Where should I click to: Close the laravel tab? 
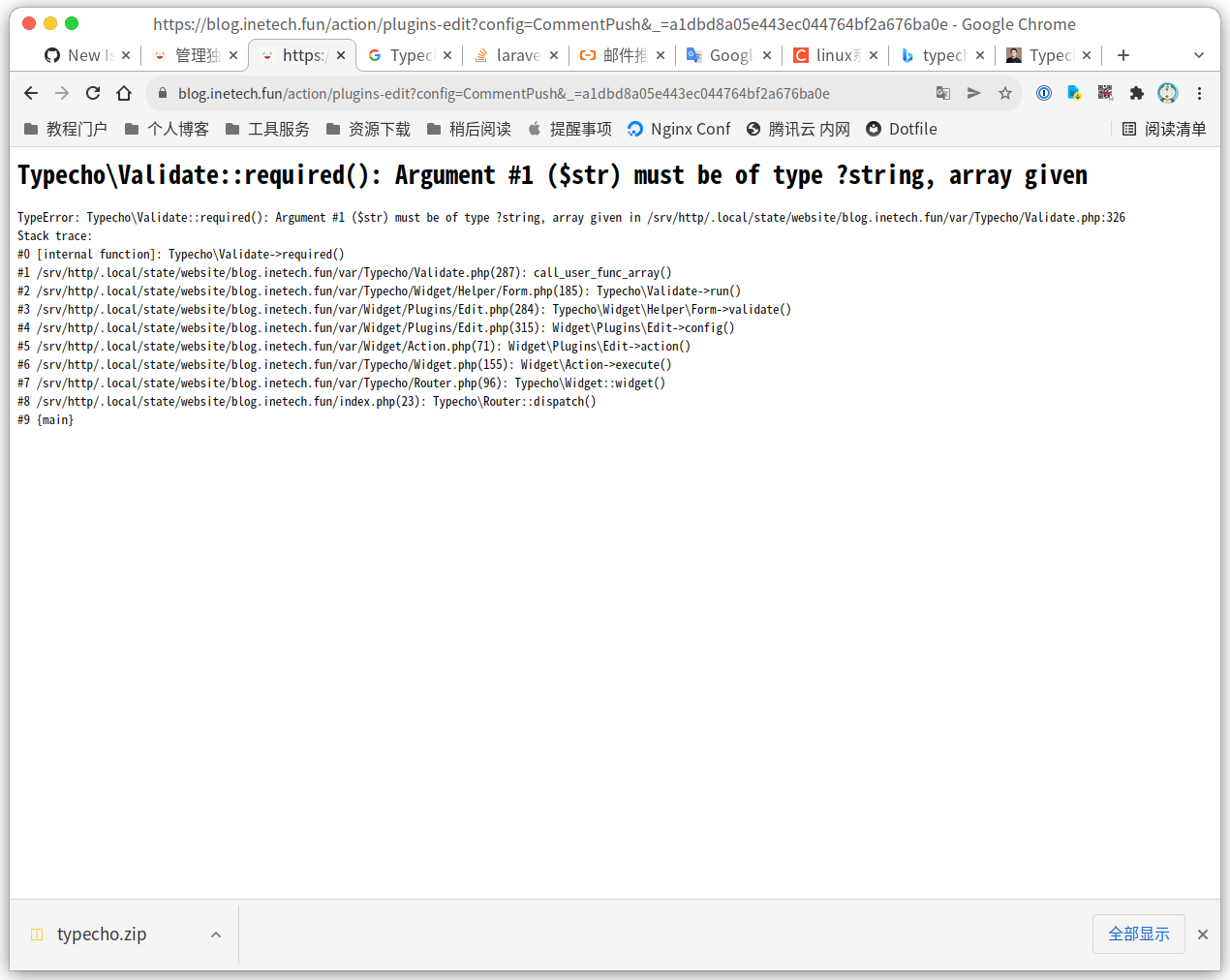pos(554,55)
